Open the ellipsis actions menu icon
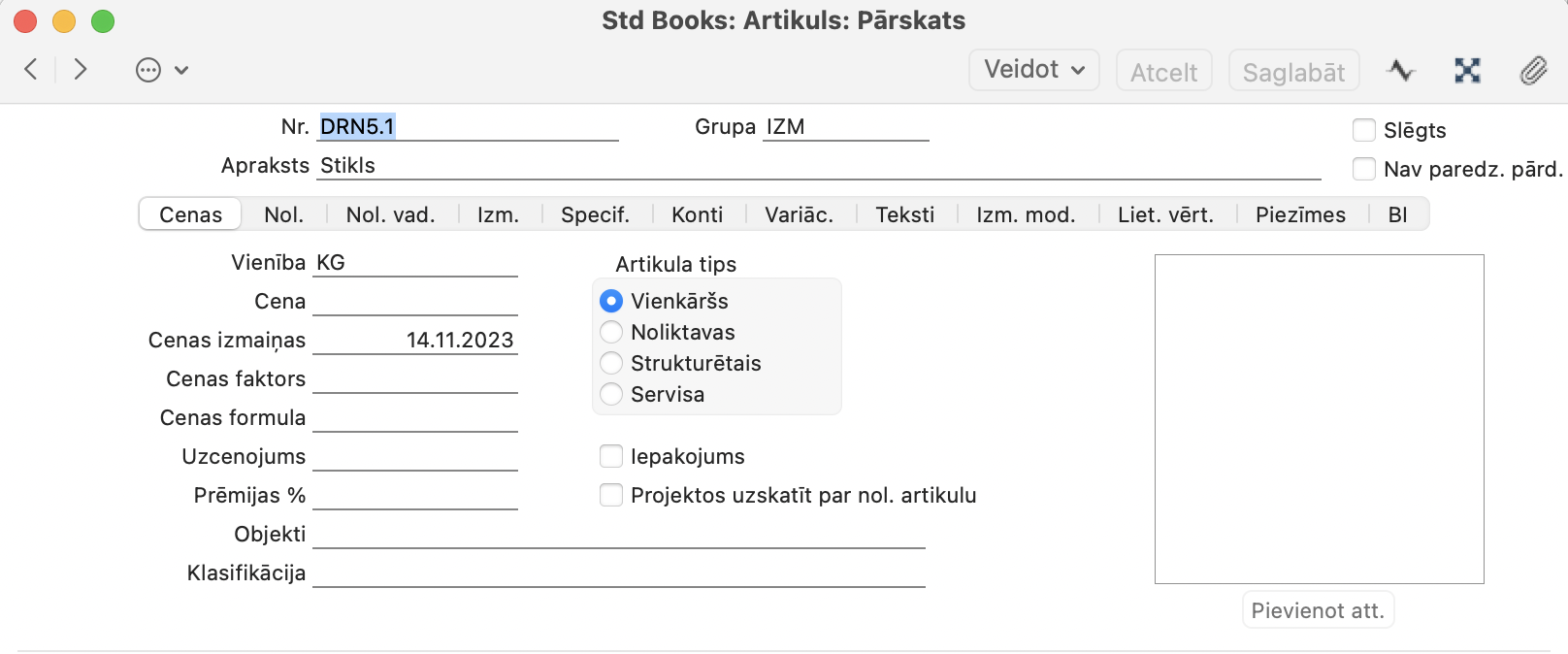 point(148,70)
